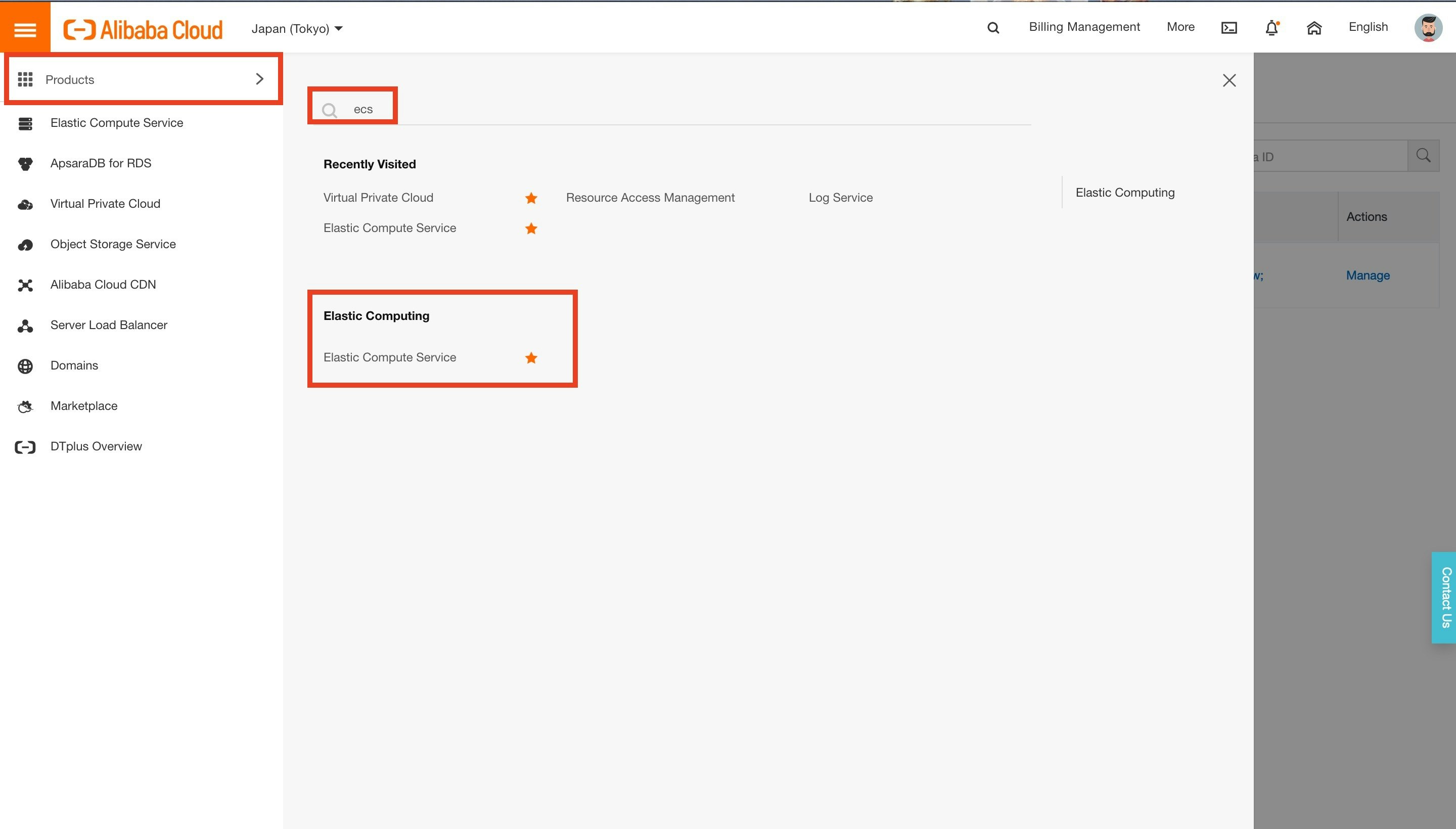Open the More menu

[x=1180, y=27]
